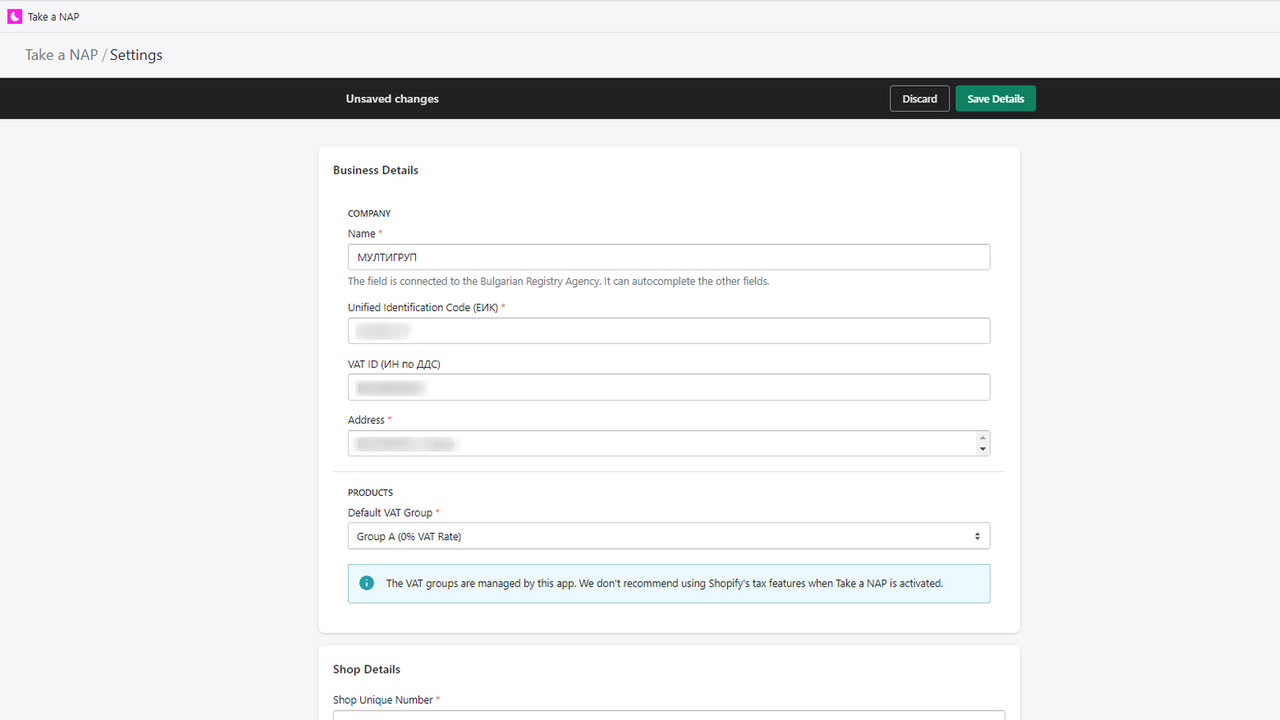
Task: Click Settings in the breadcrumb
Action: tap(136, 55)
